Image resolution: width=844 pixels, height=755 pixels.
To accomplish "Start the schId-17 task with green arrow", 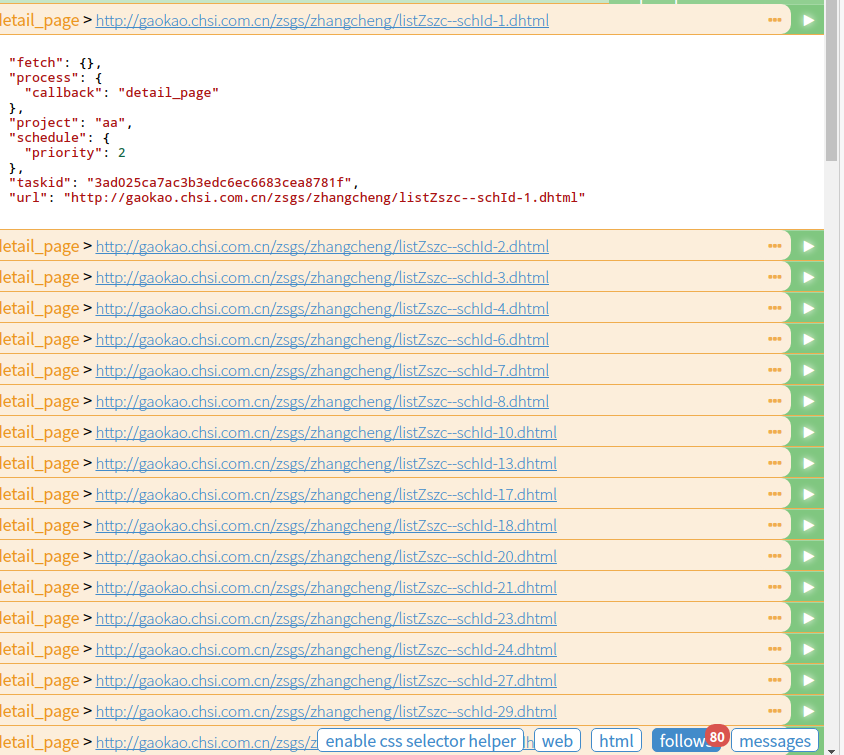I will coord(808,494).
